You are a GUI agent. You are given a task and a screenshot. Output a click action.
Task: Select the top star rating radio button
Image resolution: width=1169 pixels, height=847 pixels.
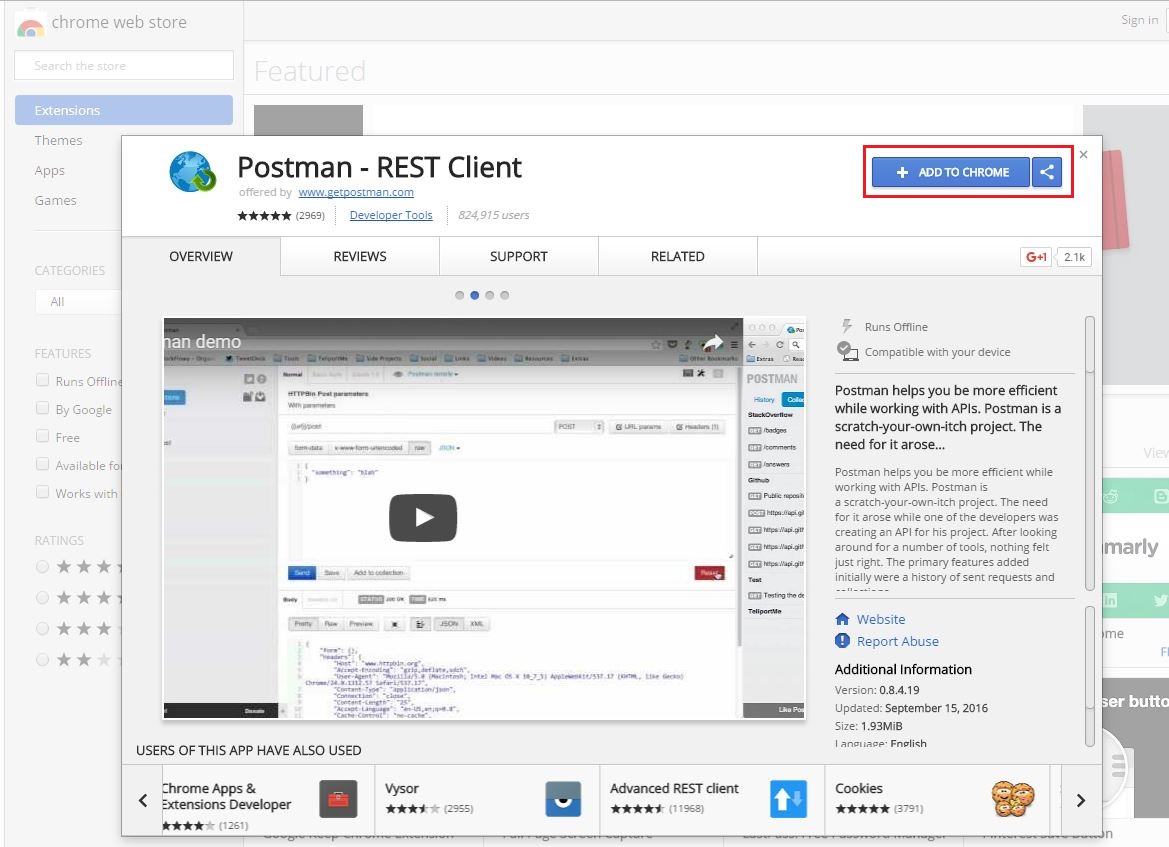42,567
